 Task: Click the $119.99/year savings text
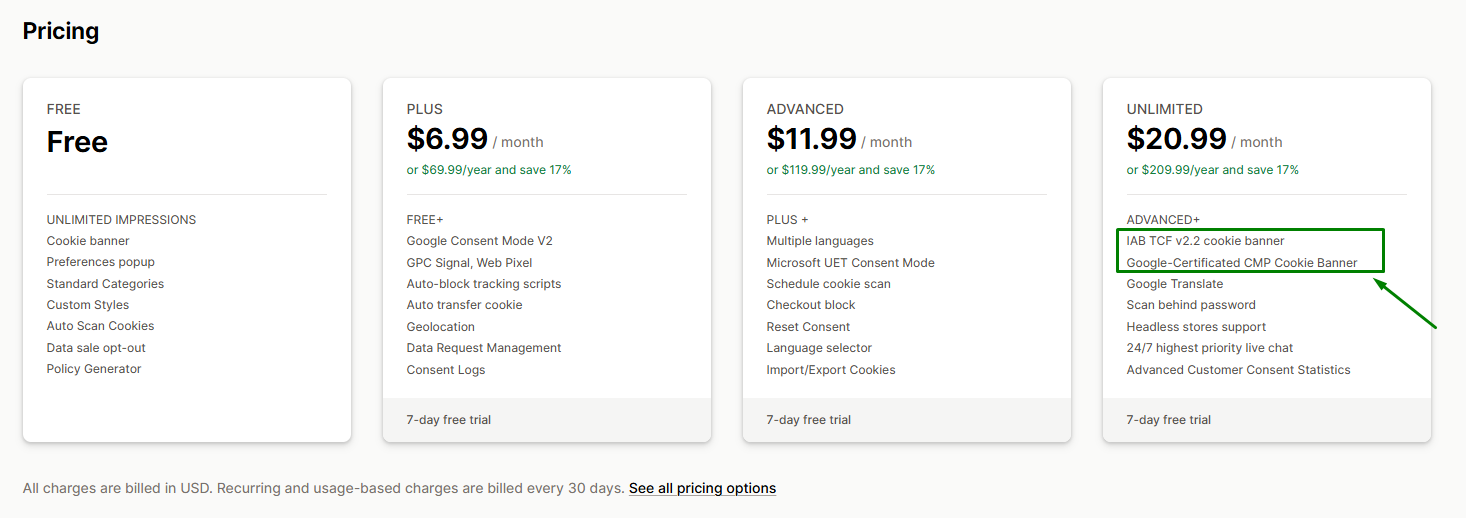click(x=850, y=170)
